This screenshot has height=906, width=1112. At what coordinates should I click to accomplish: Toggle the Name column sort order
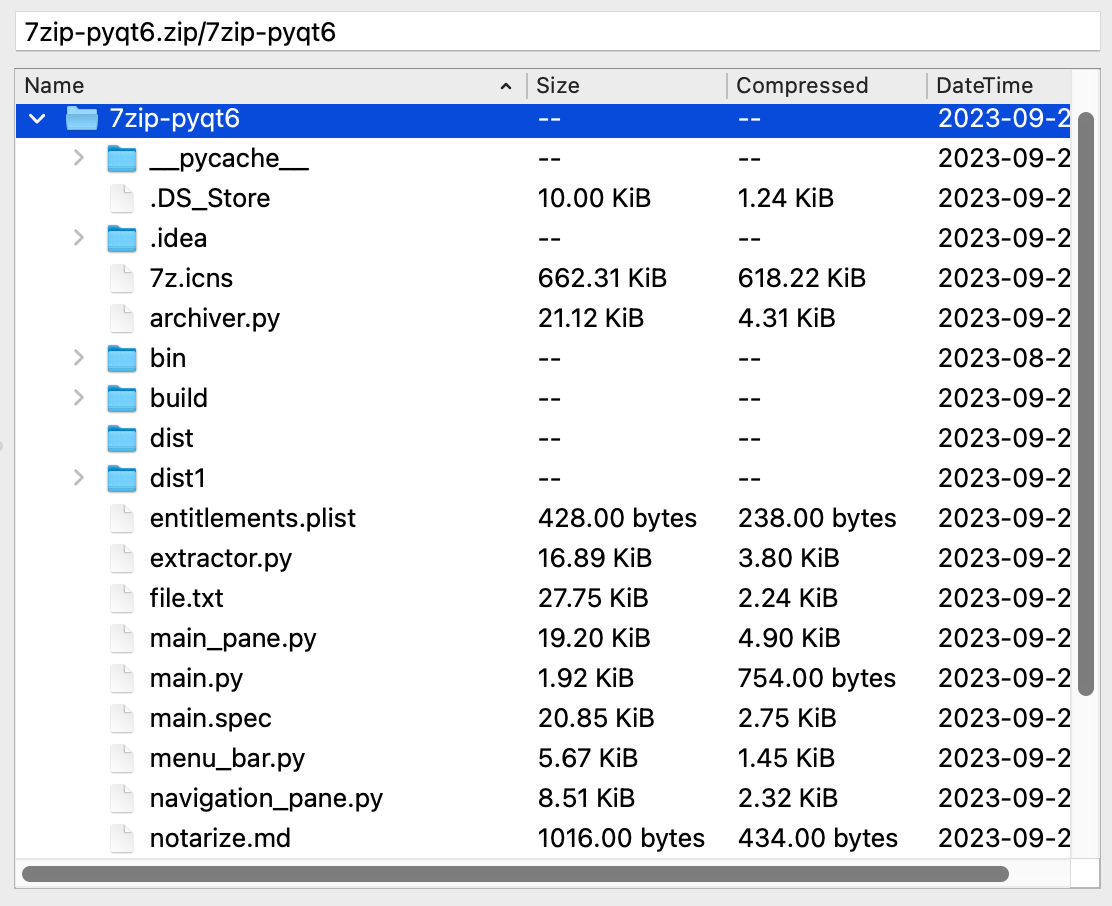click(53, 86)
